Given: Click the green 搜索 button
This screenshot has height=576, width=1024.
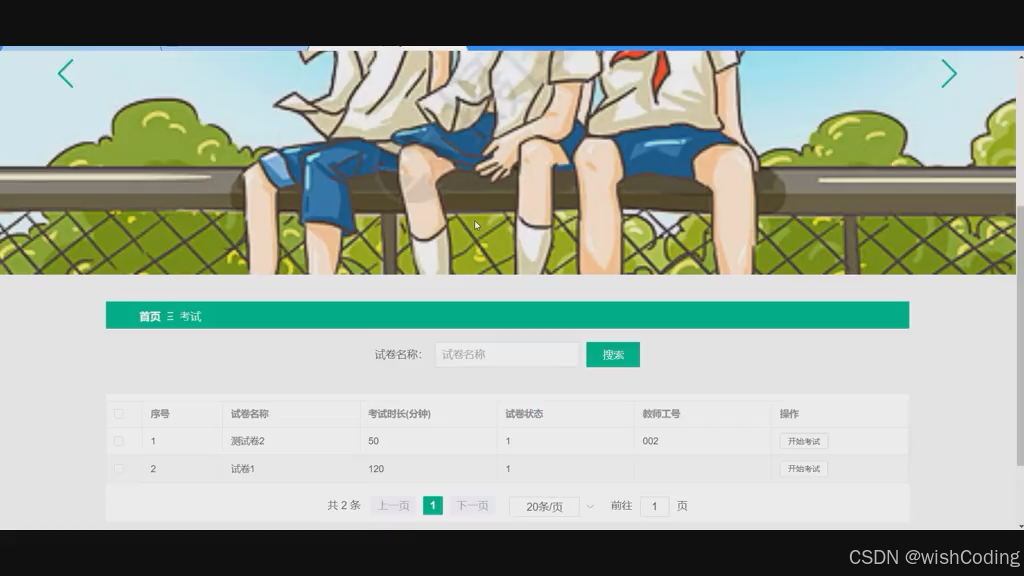Looking at the screenshot, I should 613,355.
